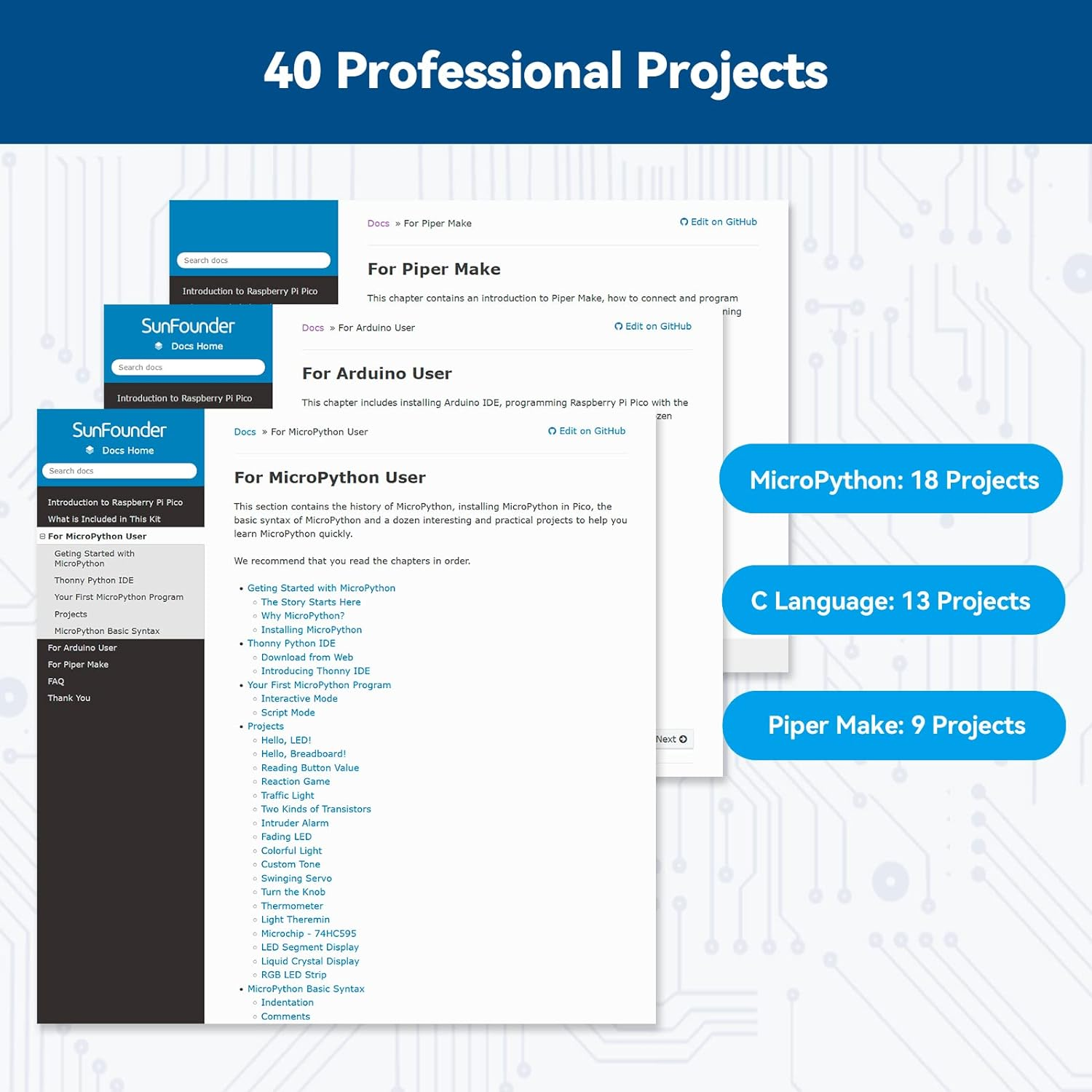Select Introduction to Raspberry Pi Pico
Screen dimensions: 1092x1092
(115, 502)
